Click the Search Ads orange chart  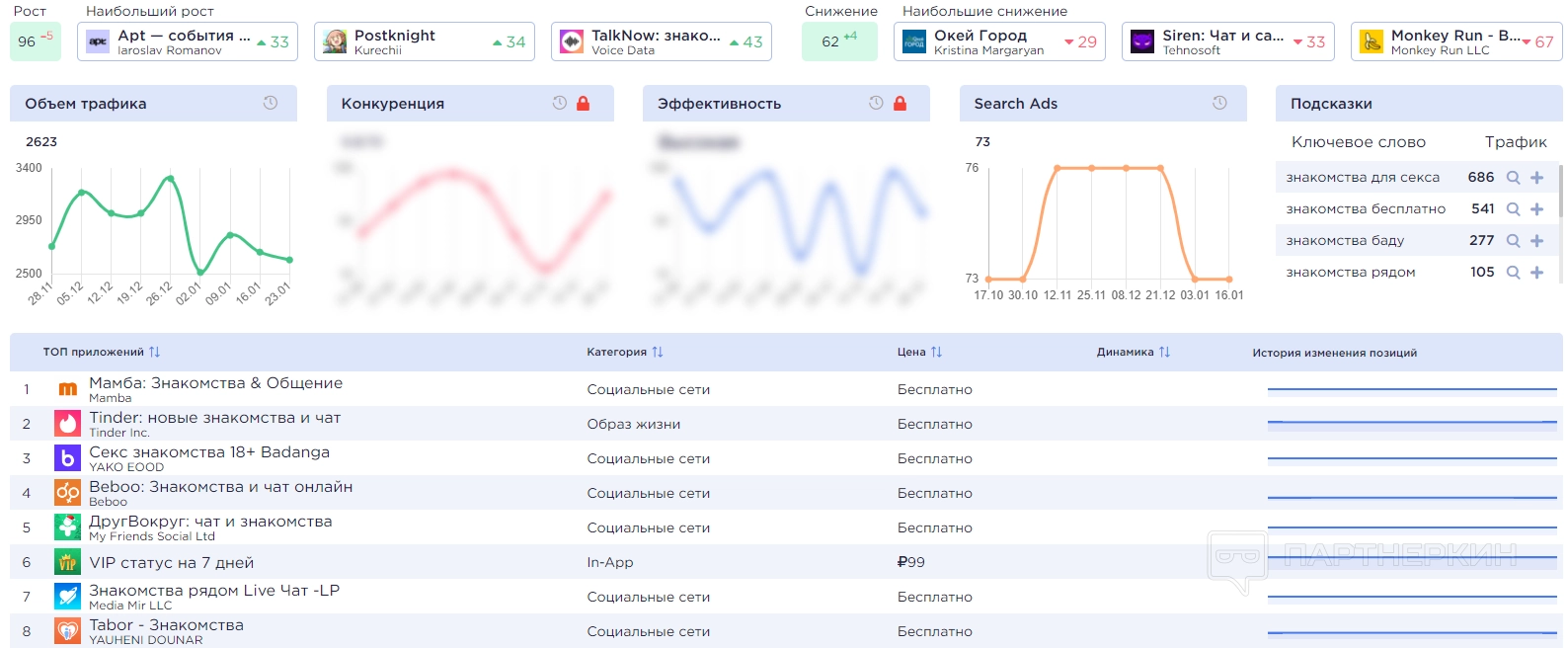[x=1109, y=224]
